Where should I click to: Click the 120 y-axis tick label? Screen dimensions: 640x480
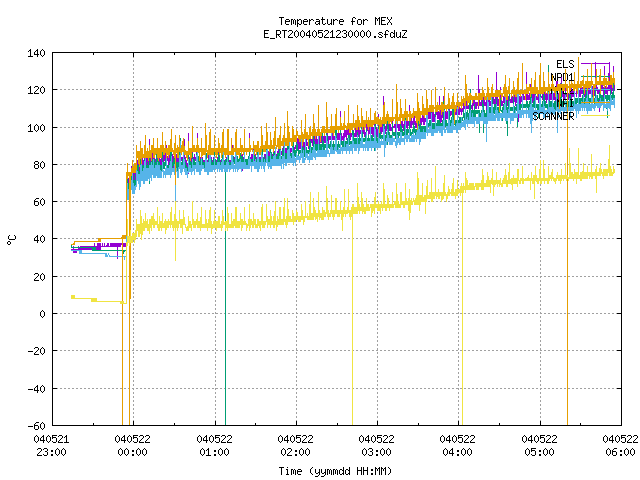click(36, 90)
